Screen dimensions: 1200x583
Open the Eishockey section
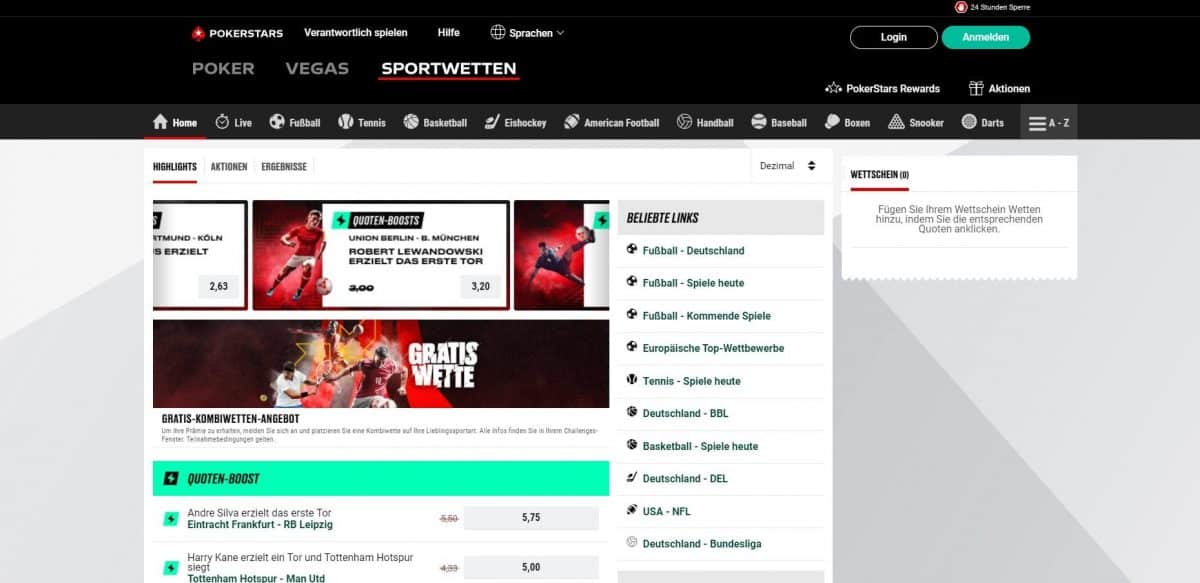[x=514, y=121]
